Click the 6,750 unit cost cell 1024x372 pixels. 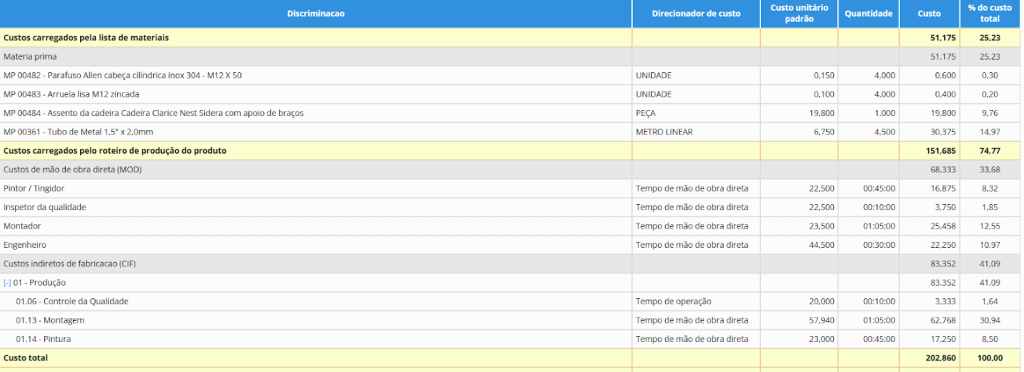(799, 132)
